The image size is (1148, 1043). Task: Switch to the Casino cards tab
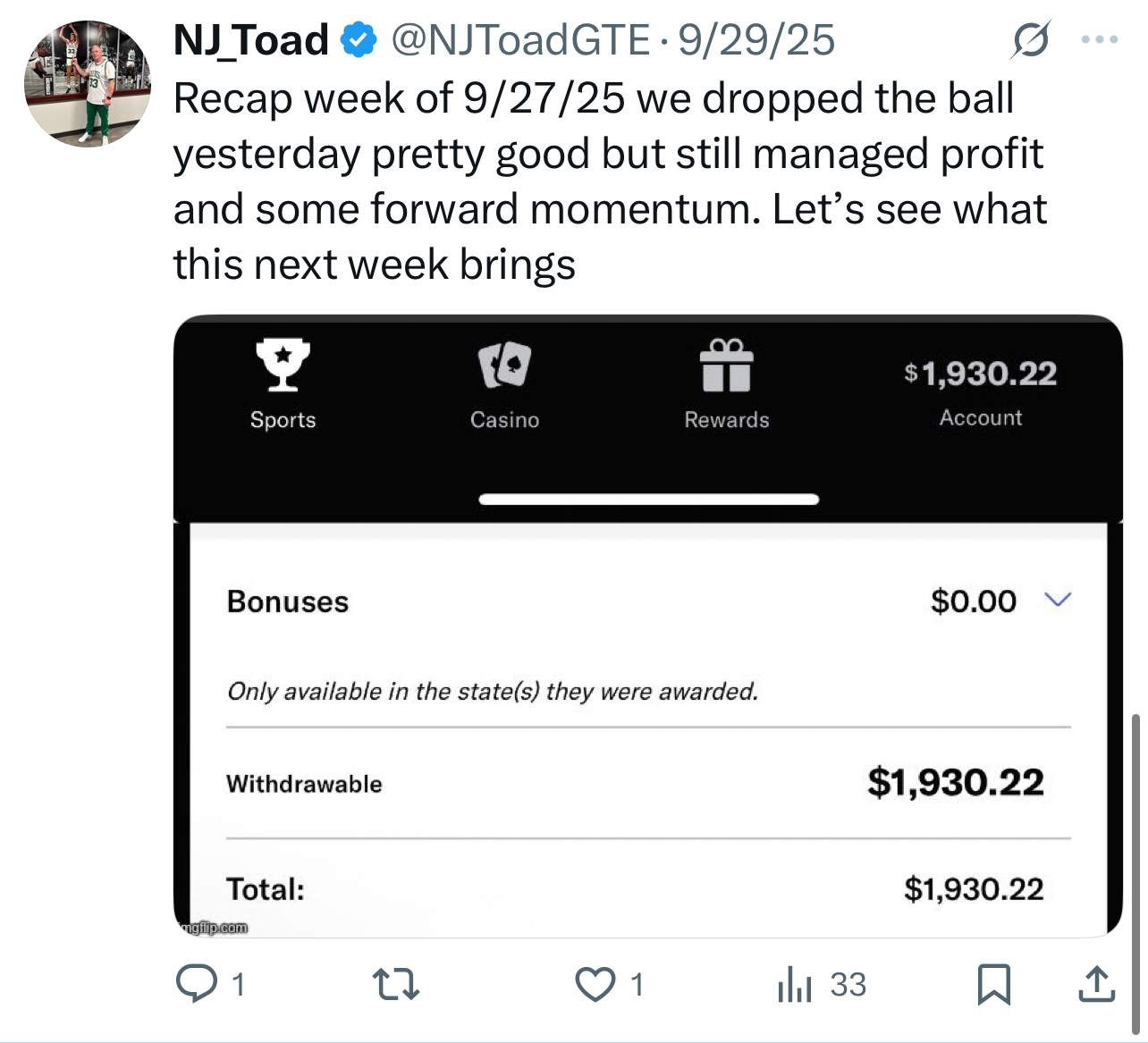(504, 383)
